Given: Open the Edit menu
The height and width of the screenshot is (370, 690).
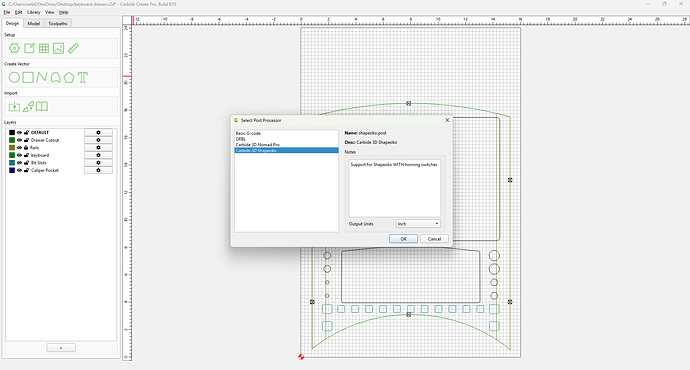Looking at the screenshot, I should tap(18, 12).
